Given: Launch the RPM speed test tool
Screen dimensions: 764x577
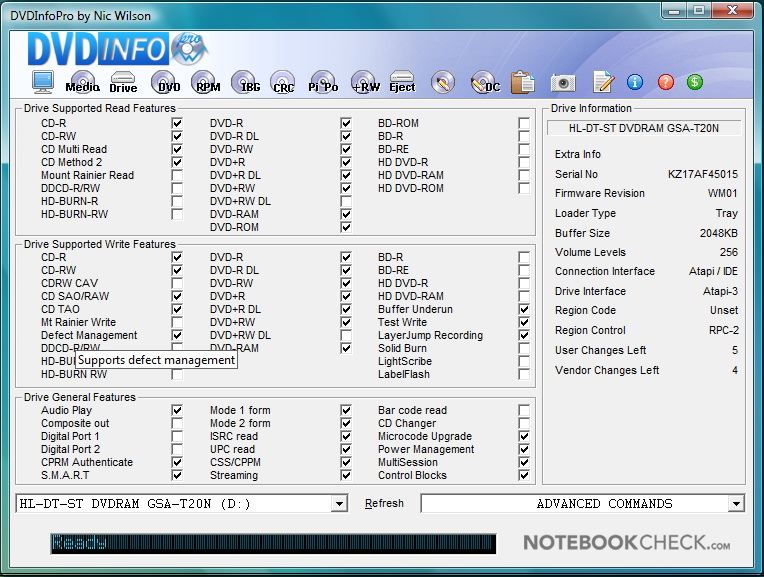Looking at the screenshot, I should [207, 82].
